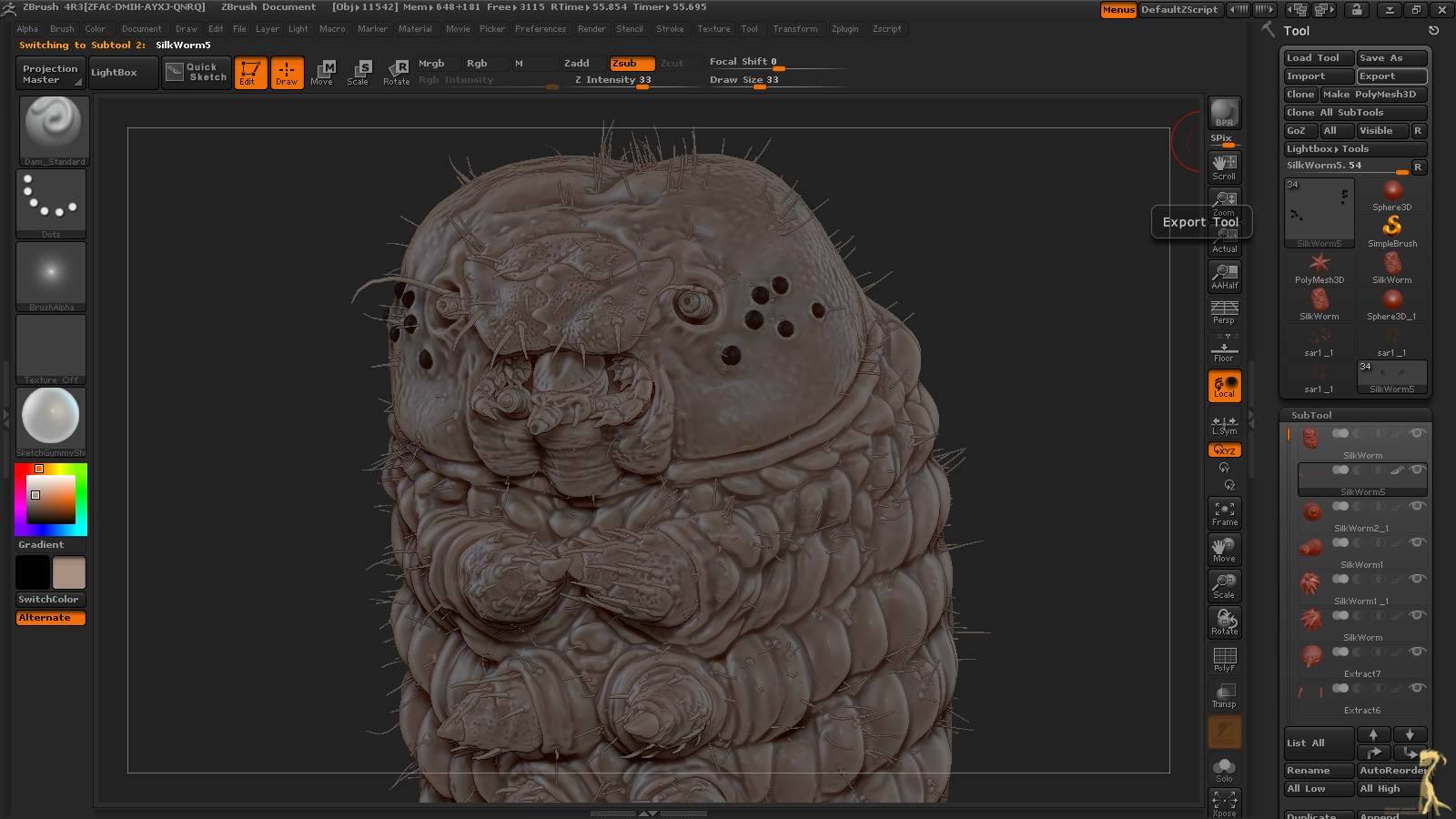1456x819 pixels.
Task: Toggle PolyF wireframe display
Action: coord(1225,659)
